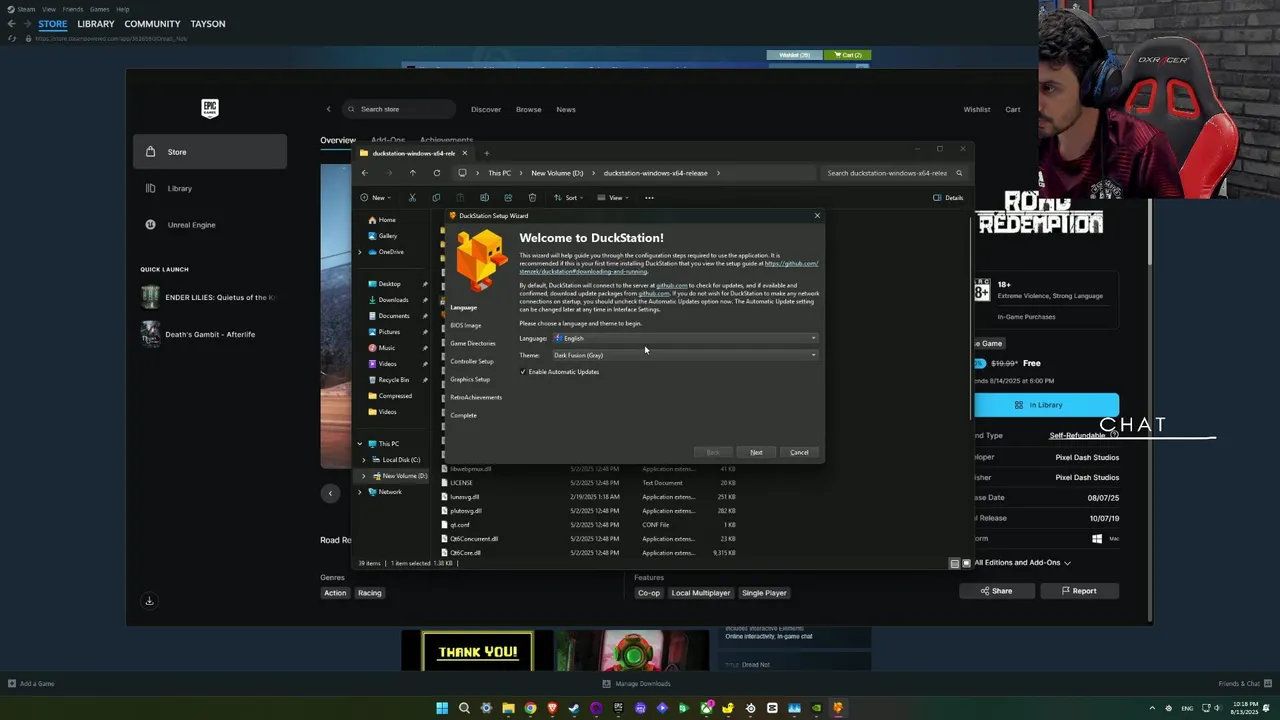Click Next in the DuckStation Setup Wizard
Screen dimensions: 1280x720
click(756, 452)
